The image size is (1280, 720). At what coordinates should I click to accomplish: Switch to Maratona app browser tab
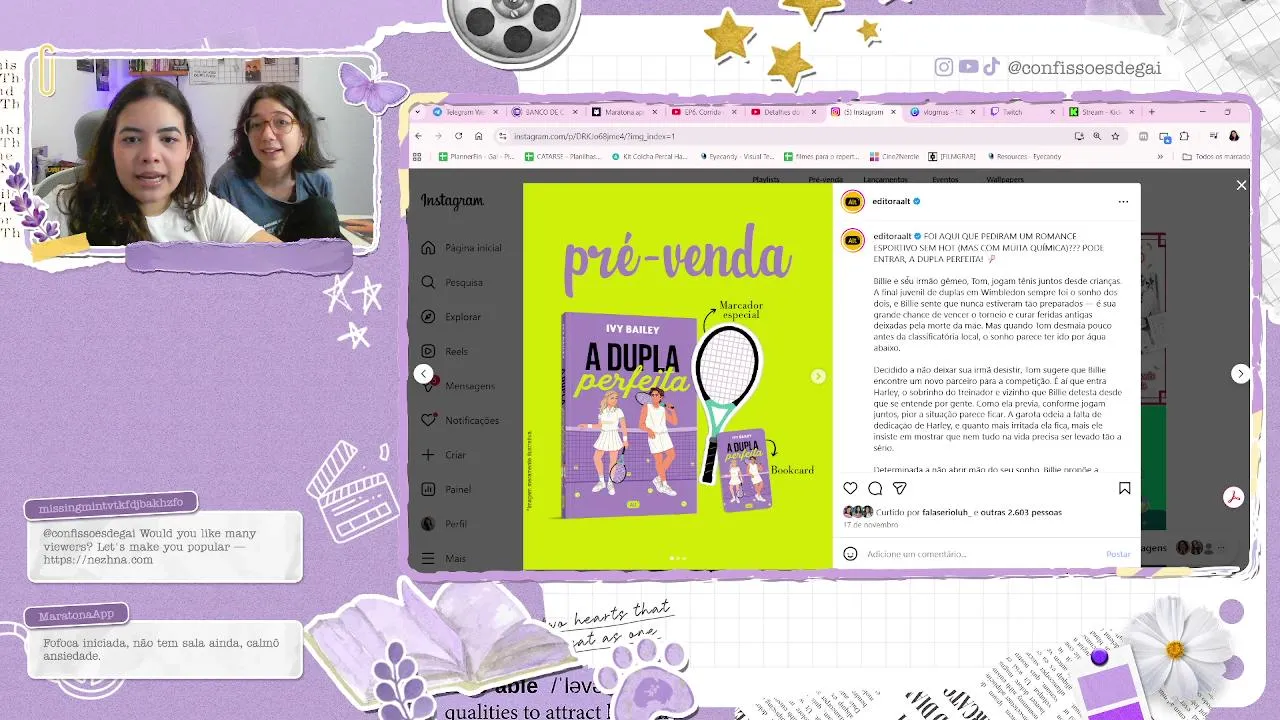point(623,112)
